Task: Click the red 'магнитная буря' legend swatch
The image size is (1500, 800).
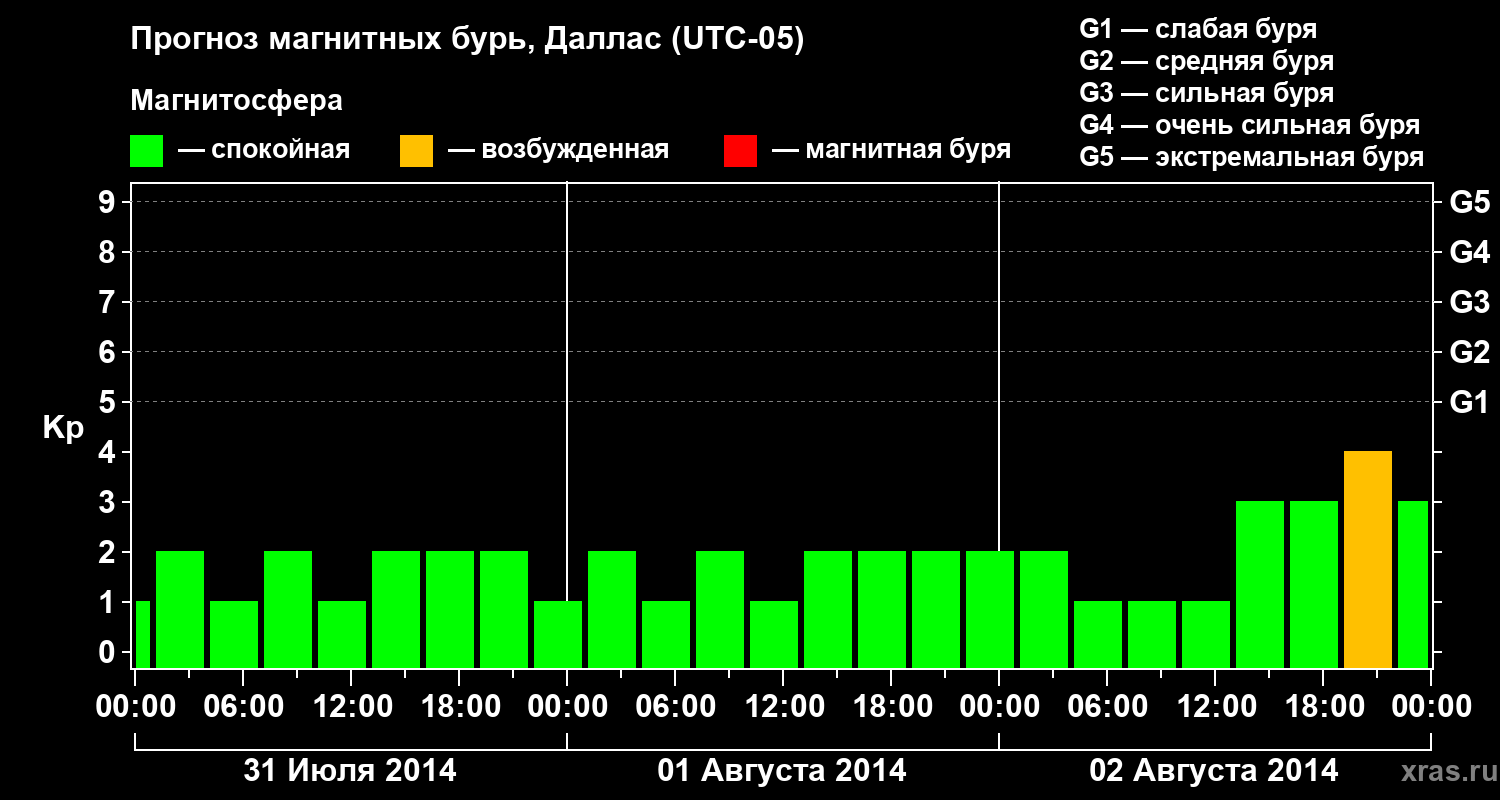Action: (740, 151)
